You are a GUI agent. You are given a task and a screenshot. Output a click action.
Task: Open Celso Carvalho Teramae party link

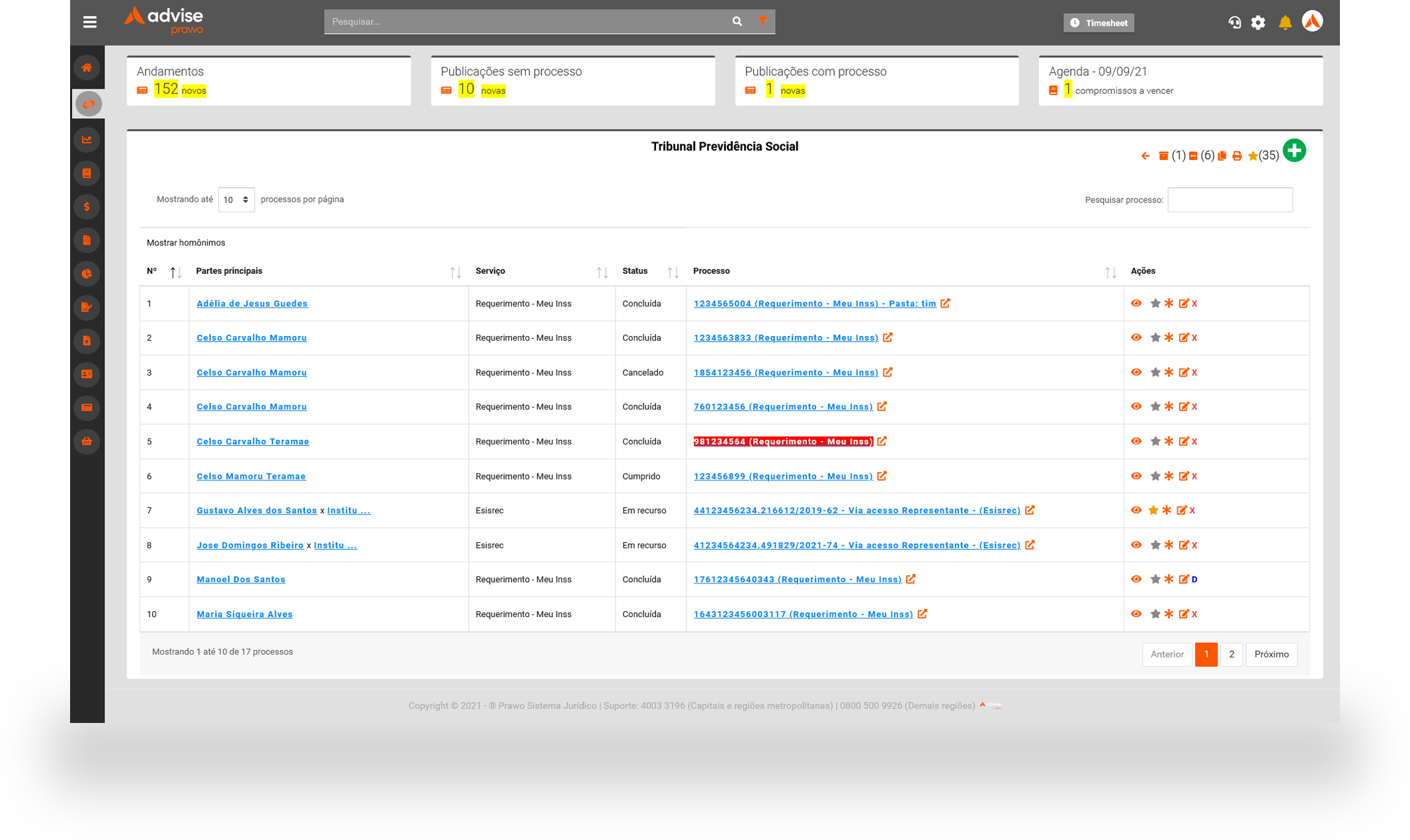click(253, 441)
